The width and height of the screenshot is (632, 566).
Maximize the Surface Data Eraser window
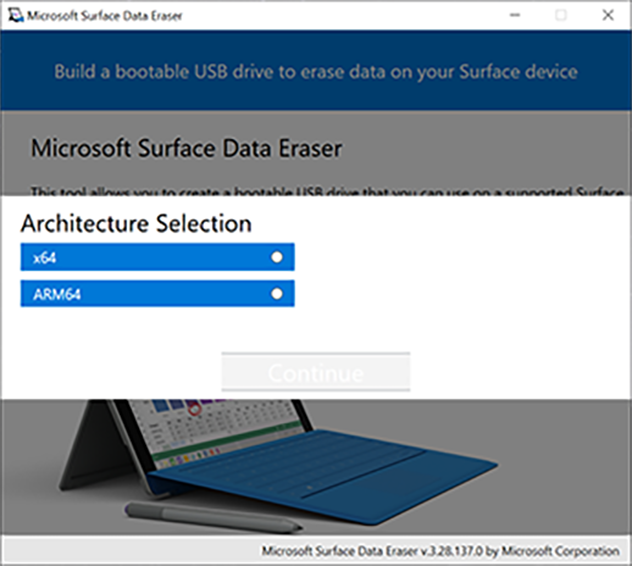(561, 15)
